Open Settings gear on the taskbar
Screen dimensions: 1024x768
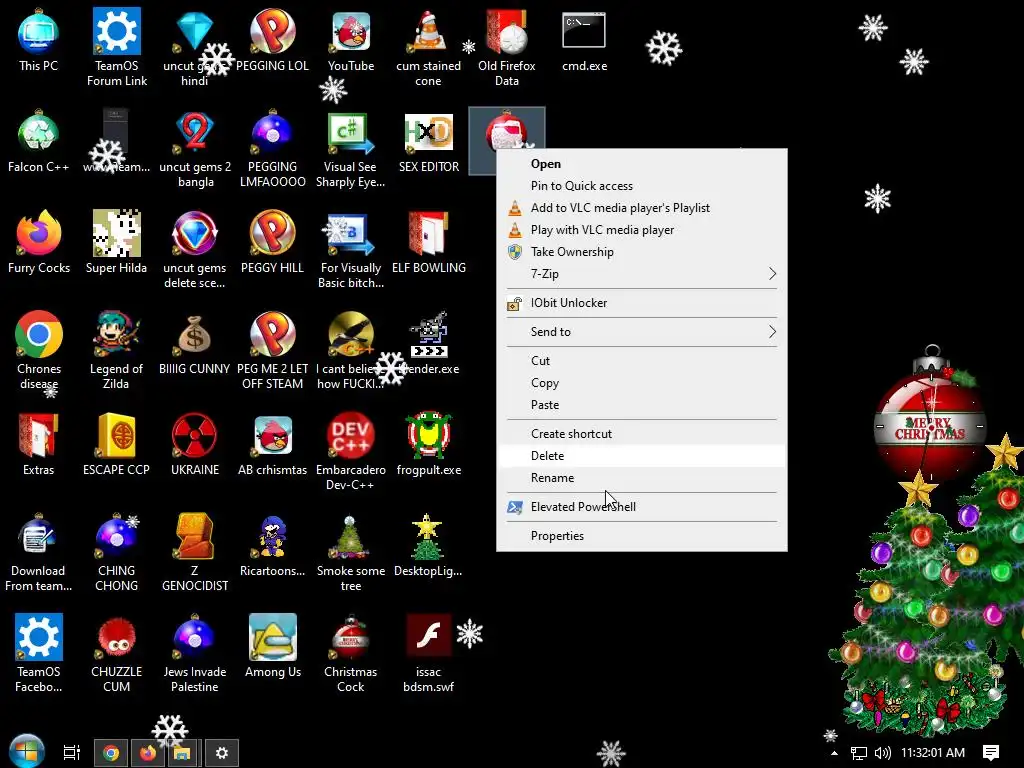[x=221, y=753]
